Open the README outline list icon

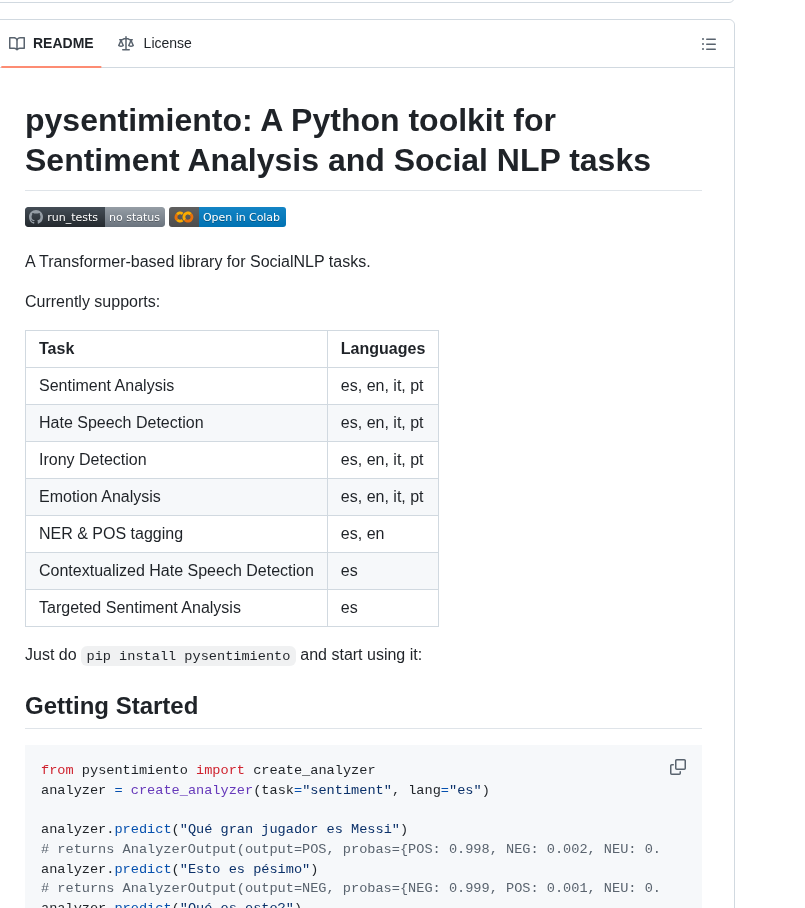tap(709, 44)
